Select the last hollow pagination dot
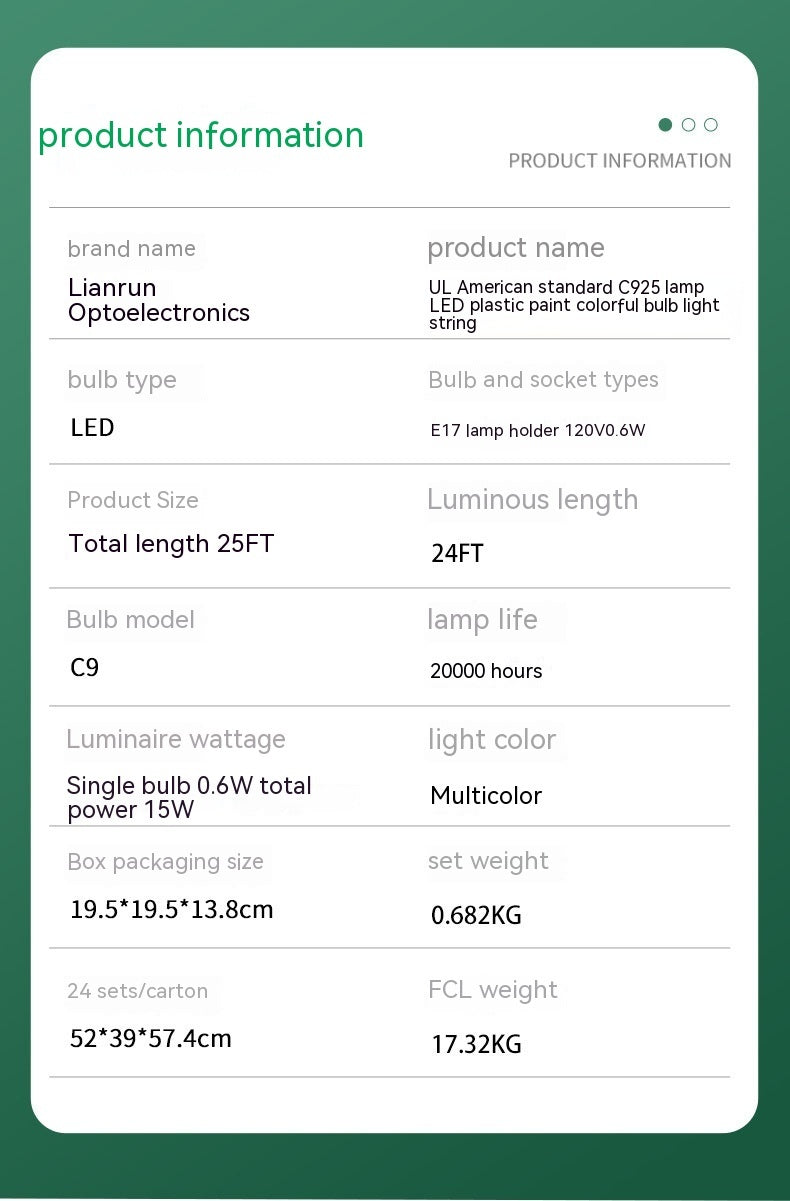This screenshot has width=790, height=1201. [711, 125]
